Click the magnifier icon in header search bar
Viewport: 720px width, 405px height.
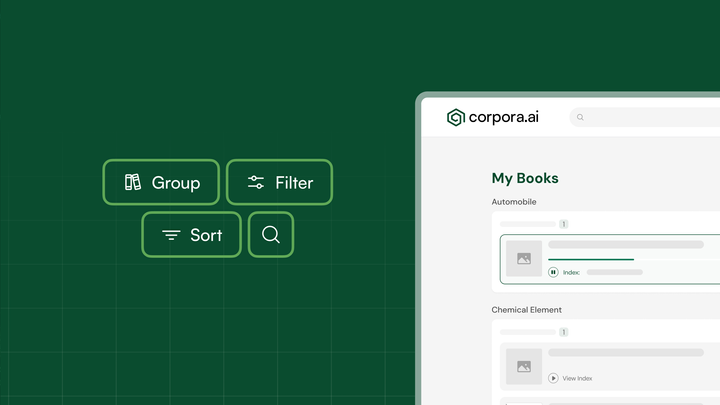point(581,118)
